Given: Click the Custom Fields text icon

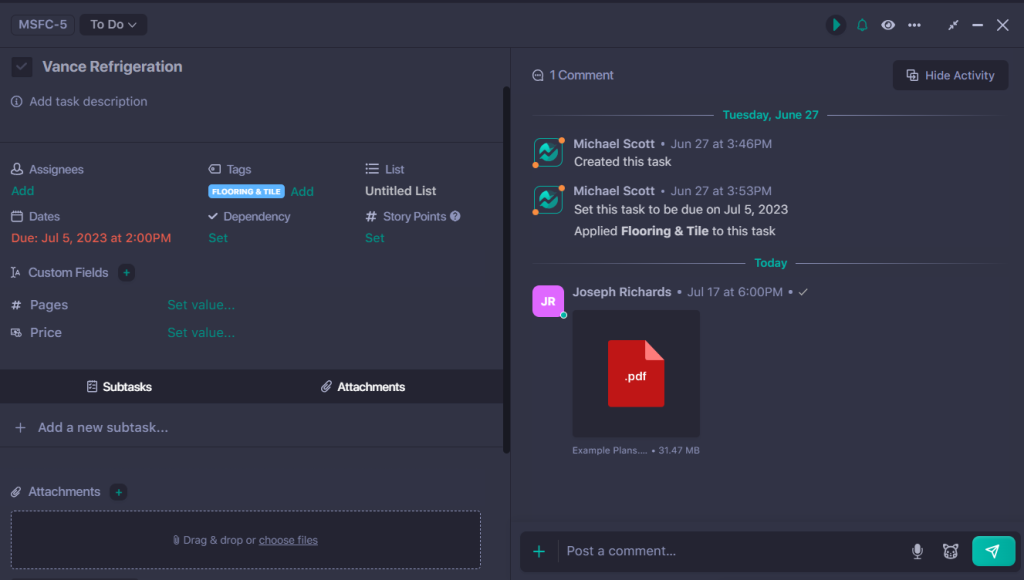Looking at the screenshot, I should (16, 272).
